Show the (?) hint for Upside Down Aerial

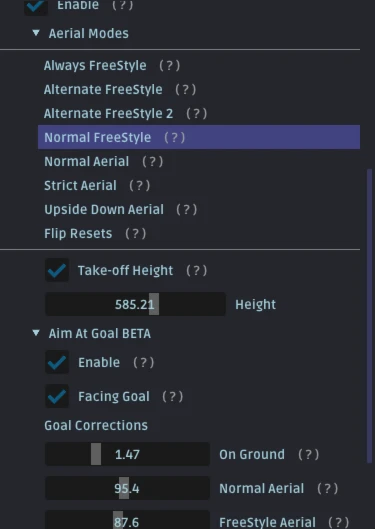click(x=187, y=210)
